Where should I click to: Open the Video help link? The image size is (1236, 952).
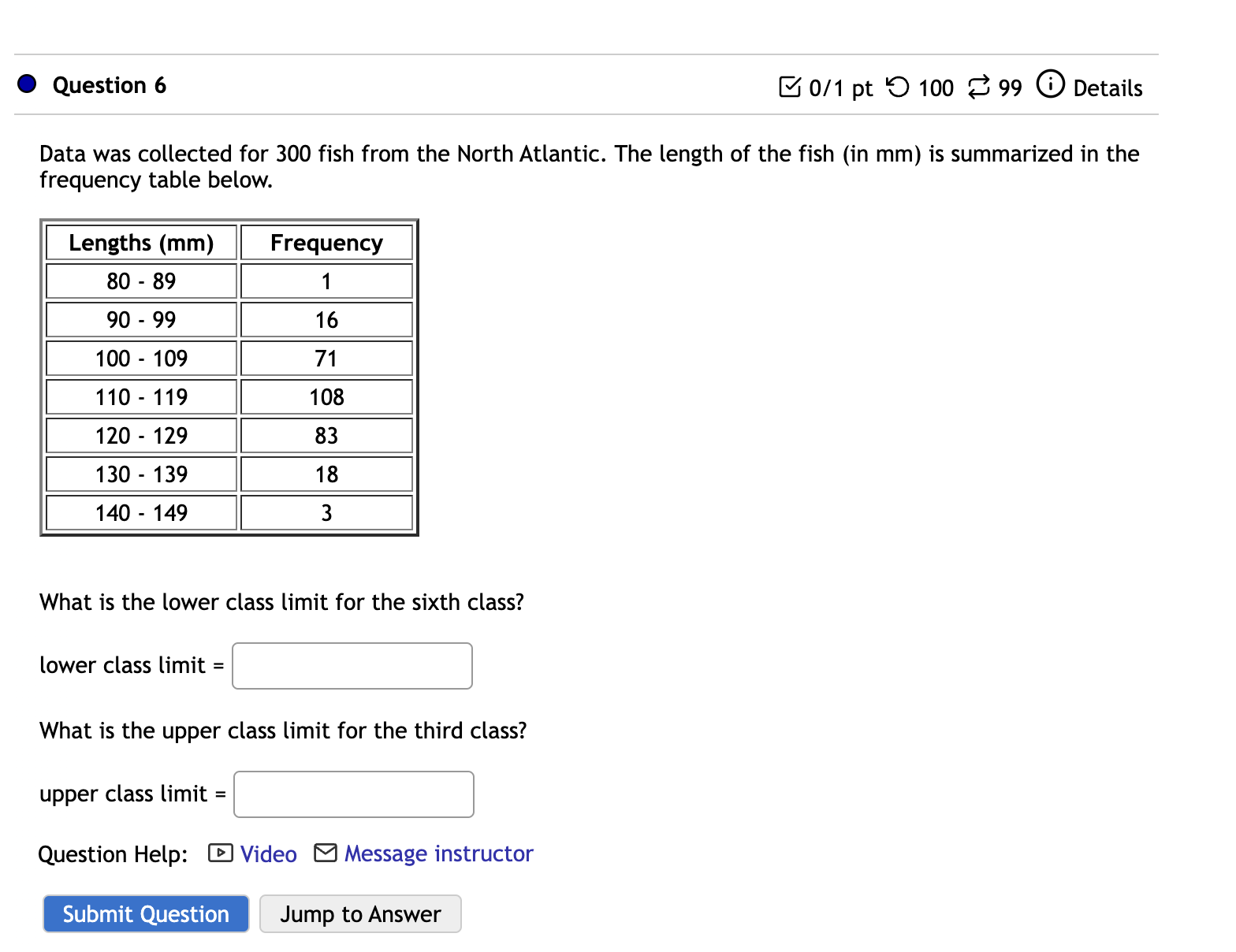click(x=268, y=853)
